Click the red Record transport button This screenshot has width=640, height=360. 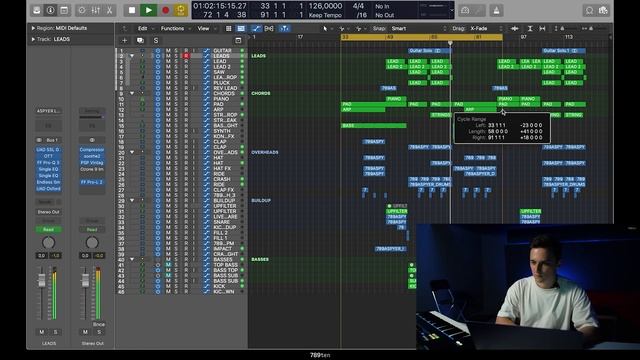(165, 10)
